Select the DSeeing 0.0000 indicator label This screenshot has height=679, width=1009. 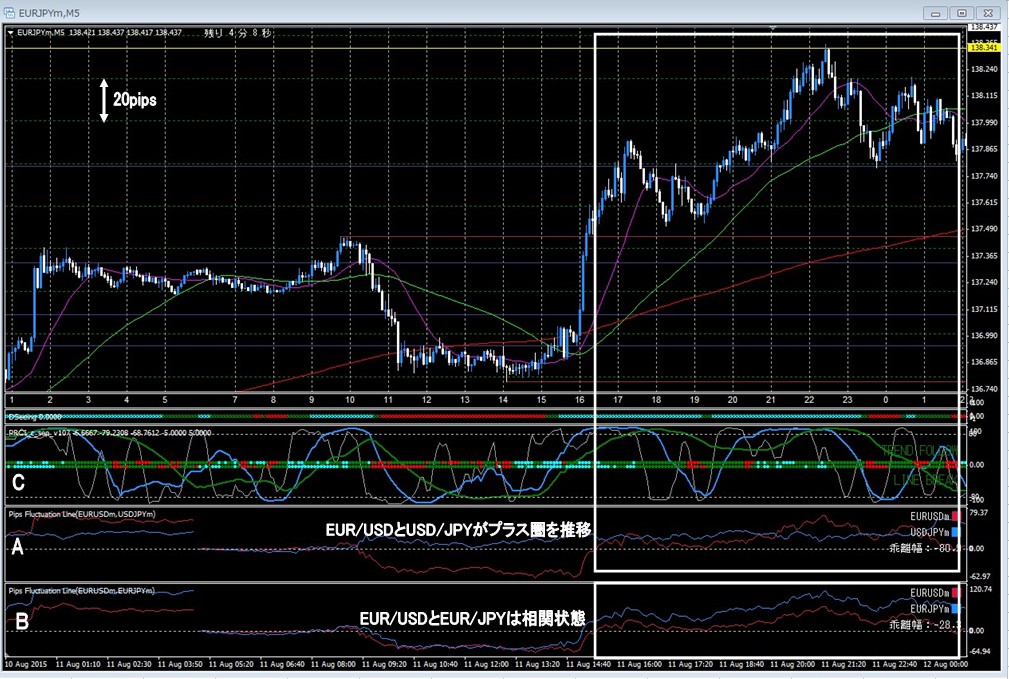(35, 417)
